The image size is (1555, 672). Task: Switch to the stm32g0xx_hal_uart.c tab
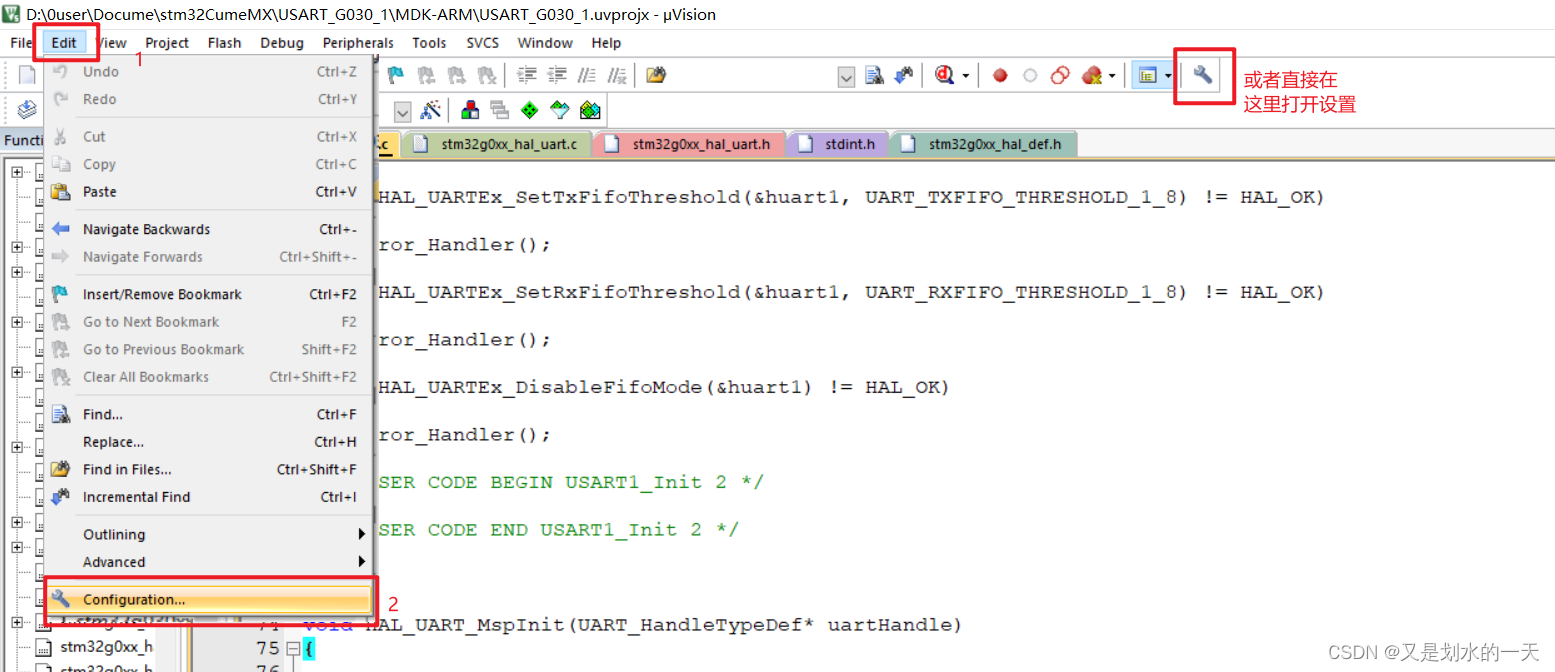[x=497, y=144]
